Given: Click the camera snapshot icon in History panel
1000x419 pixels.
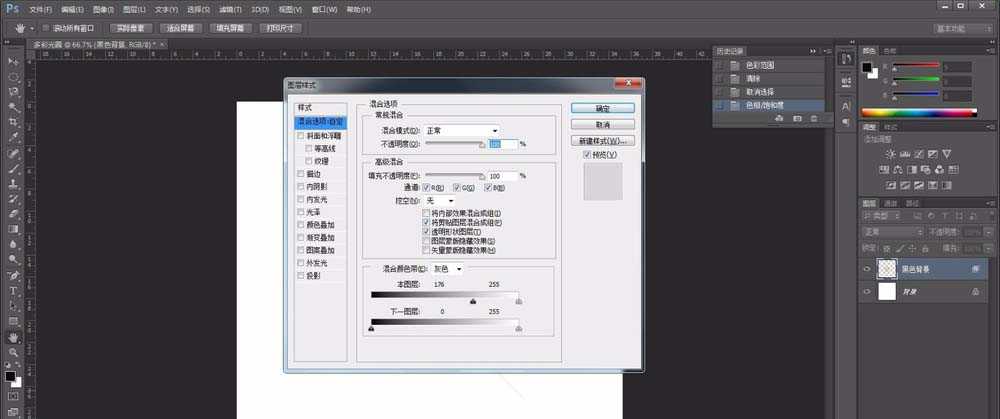Looking at the screenshot, I should (x=796, y=118).
